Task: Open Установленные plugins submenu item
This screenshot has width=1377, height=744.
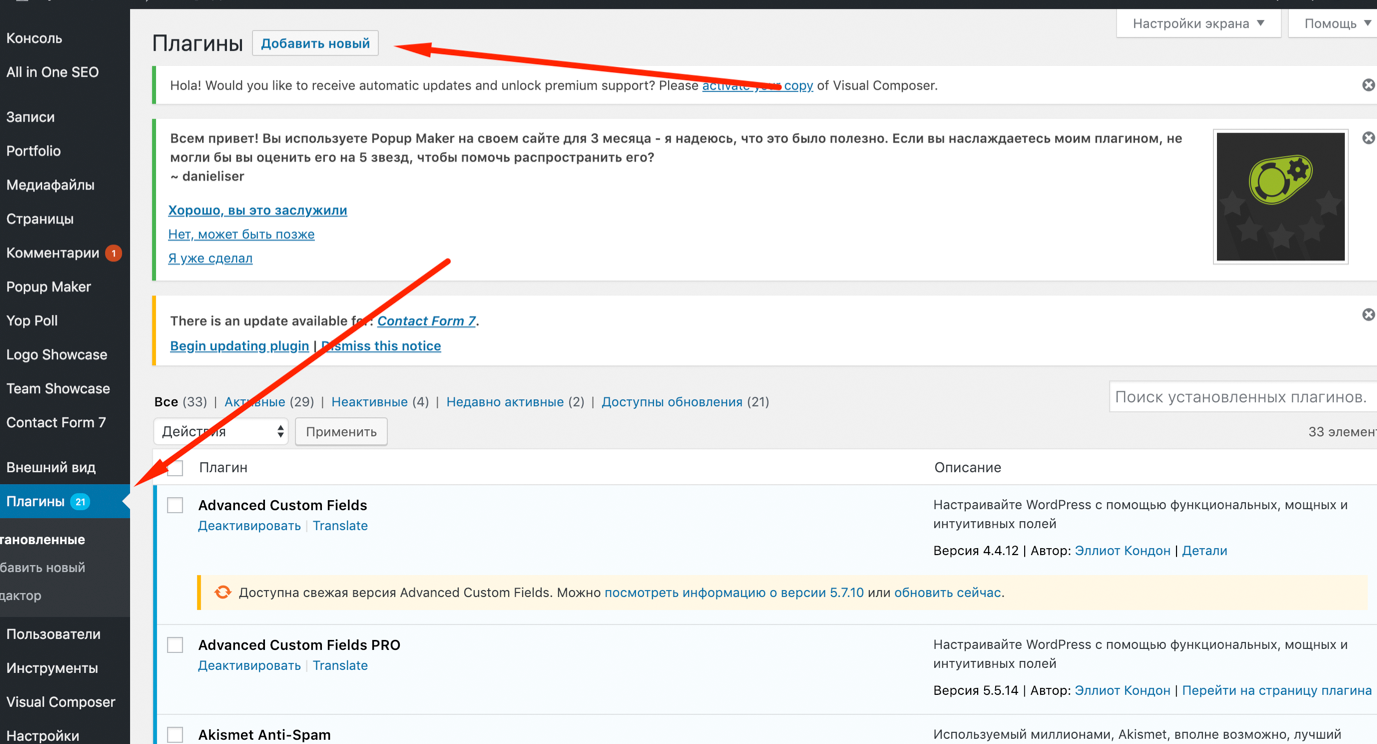Action: tap(43, 539)
